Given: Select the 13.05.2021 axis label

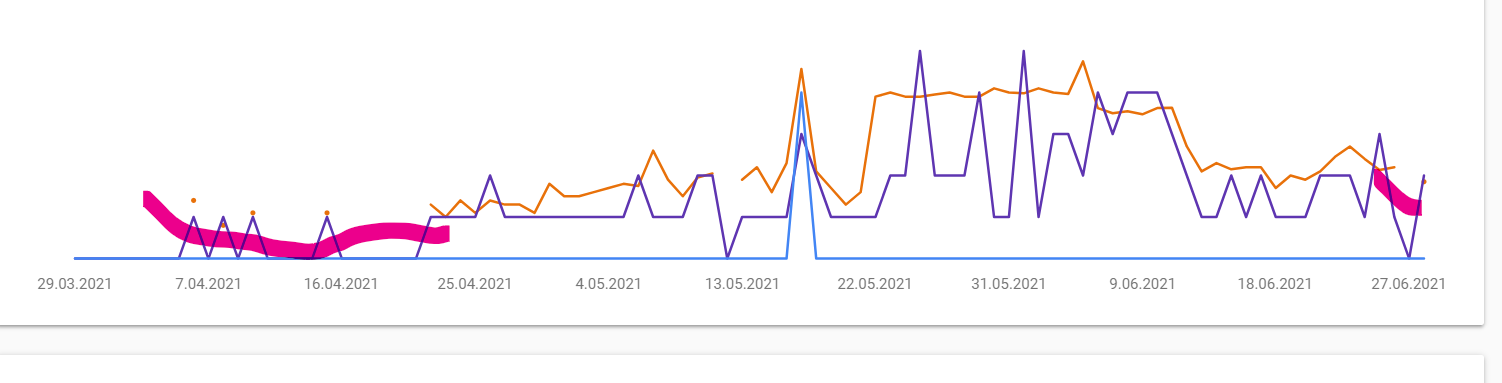Looking at the screenshot, I should click(x=742, y=284).
